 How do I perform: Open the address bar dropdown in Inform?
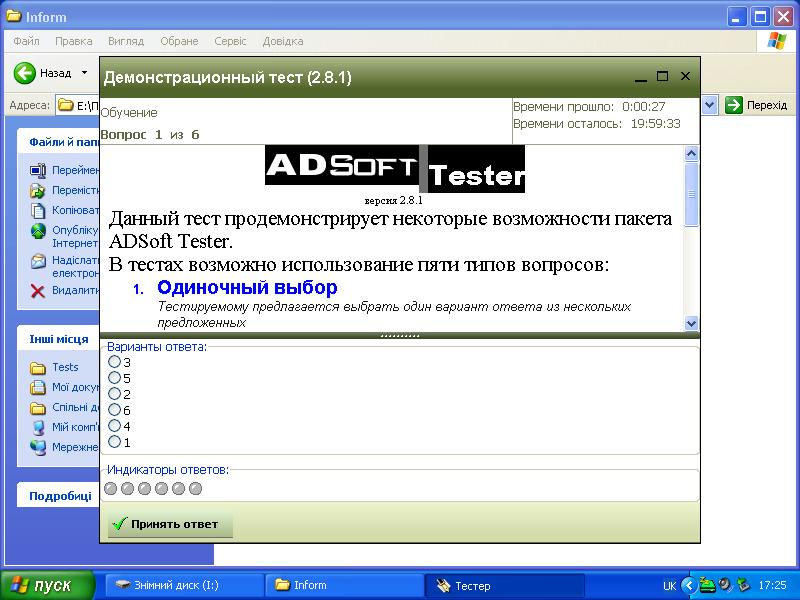(x=710, y=106)
